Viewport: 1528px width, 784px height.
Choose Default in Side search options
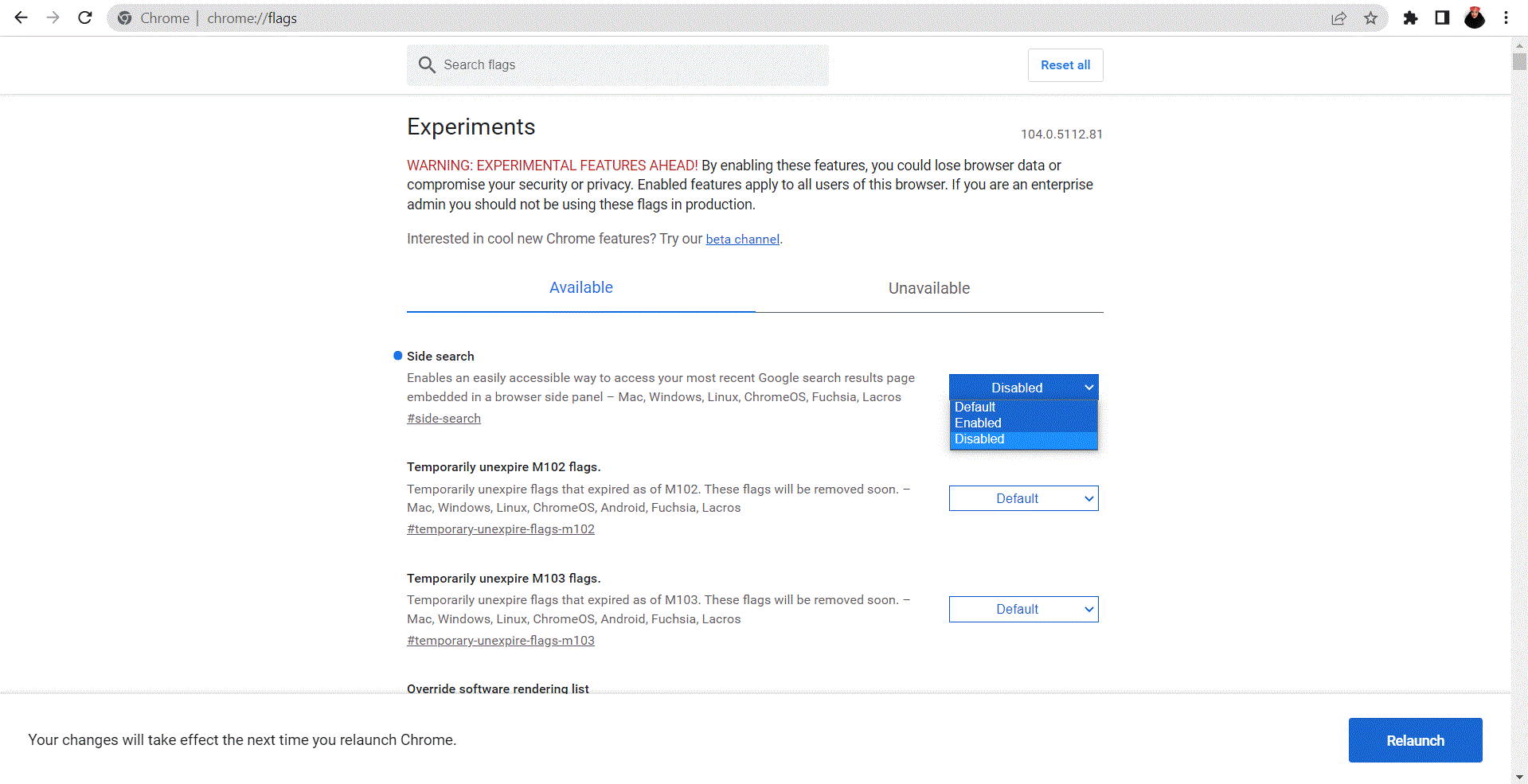(x=1023, y=408)
